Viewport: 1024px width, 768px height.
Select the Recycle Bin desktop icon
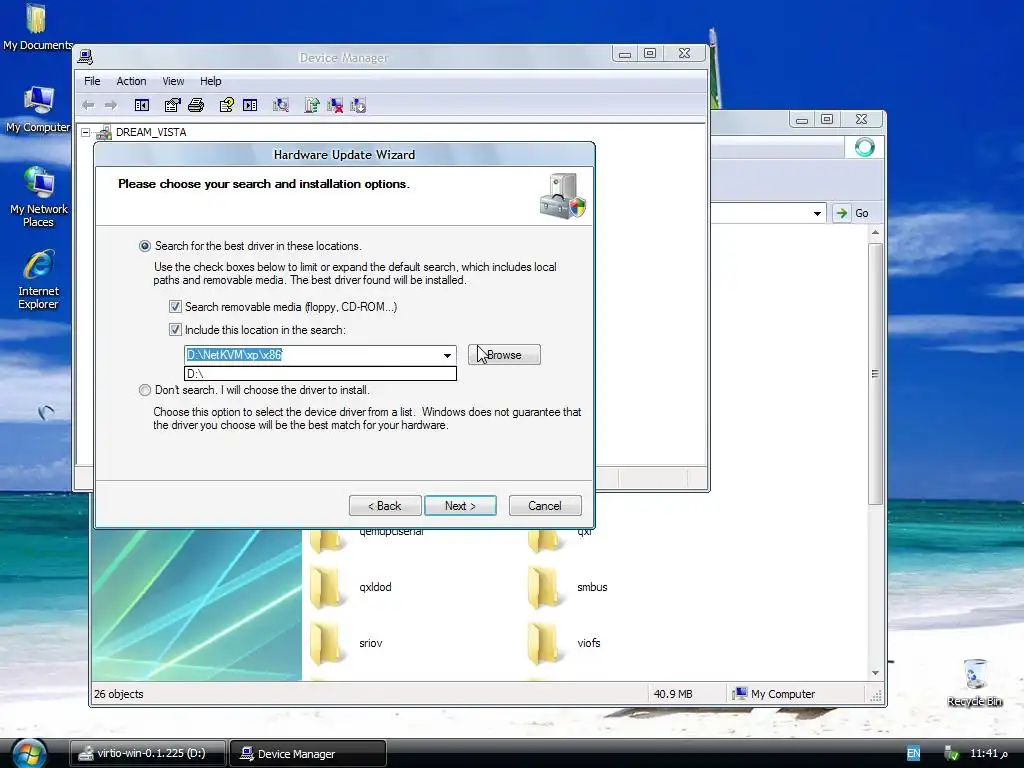[974, 682]
